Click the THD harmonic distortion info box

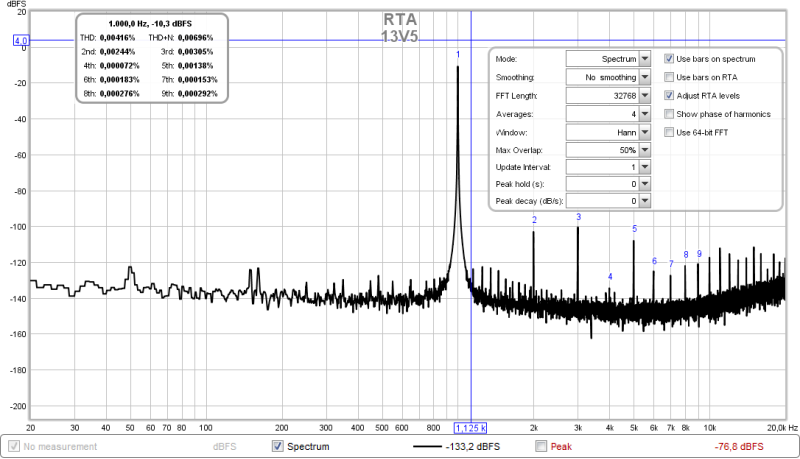click(x=151, y=58)
